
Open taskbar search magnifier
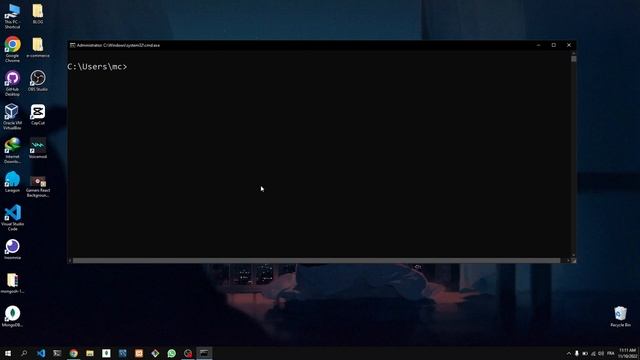pos(24,353)
